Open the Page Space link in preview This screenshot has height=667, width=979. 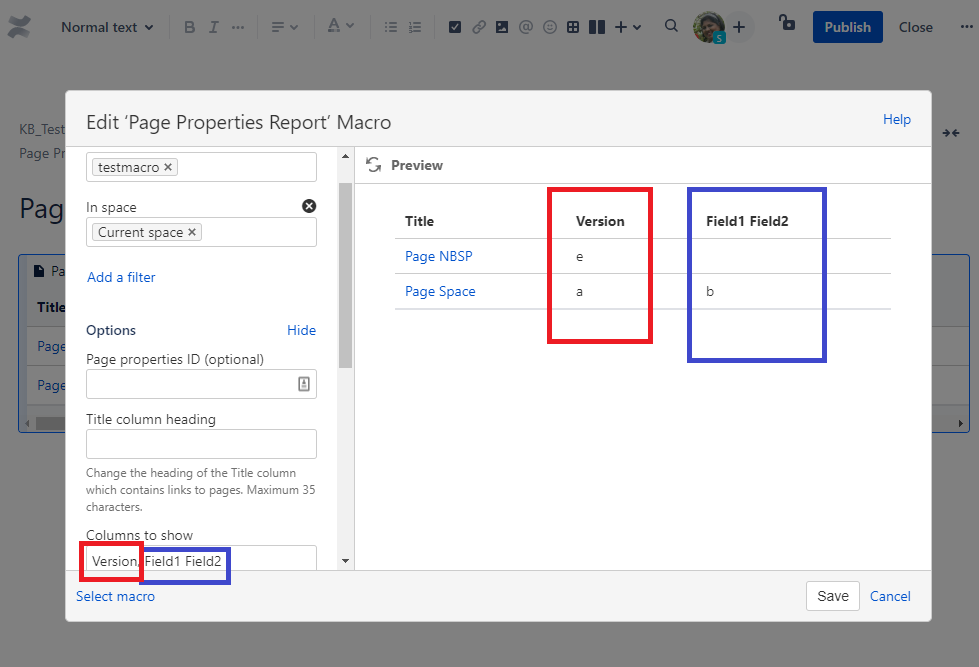(440, 291)
